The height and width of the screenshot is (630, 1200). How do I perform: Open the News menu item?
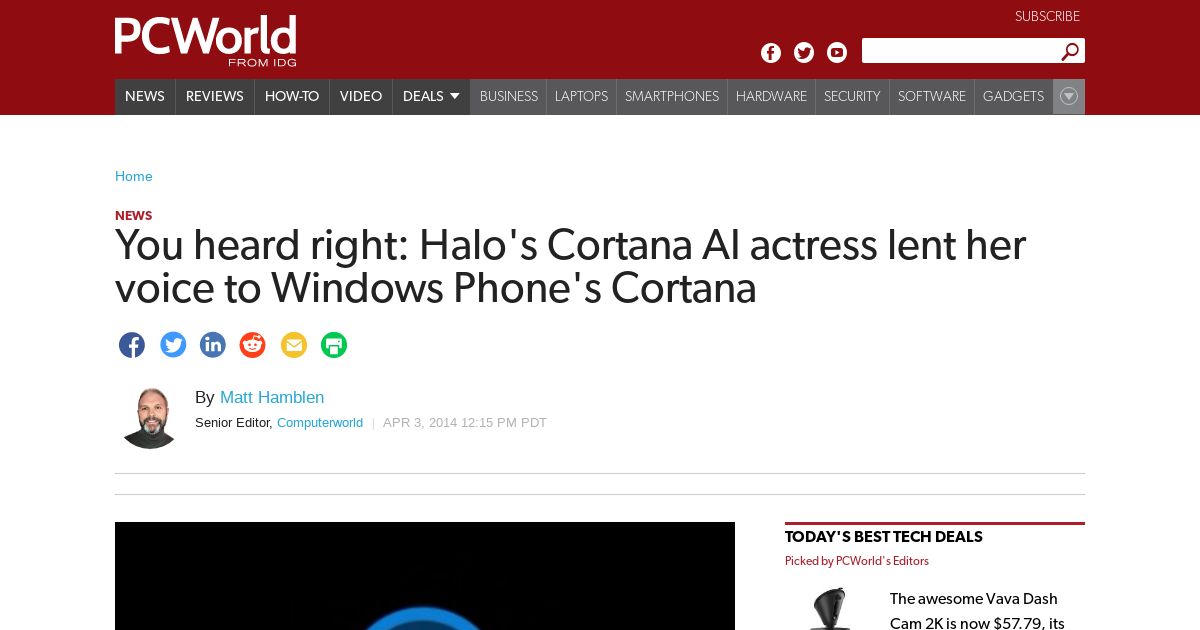145,96
